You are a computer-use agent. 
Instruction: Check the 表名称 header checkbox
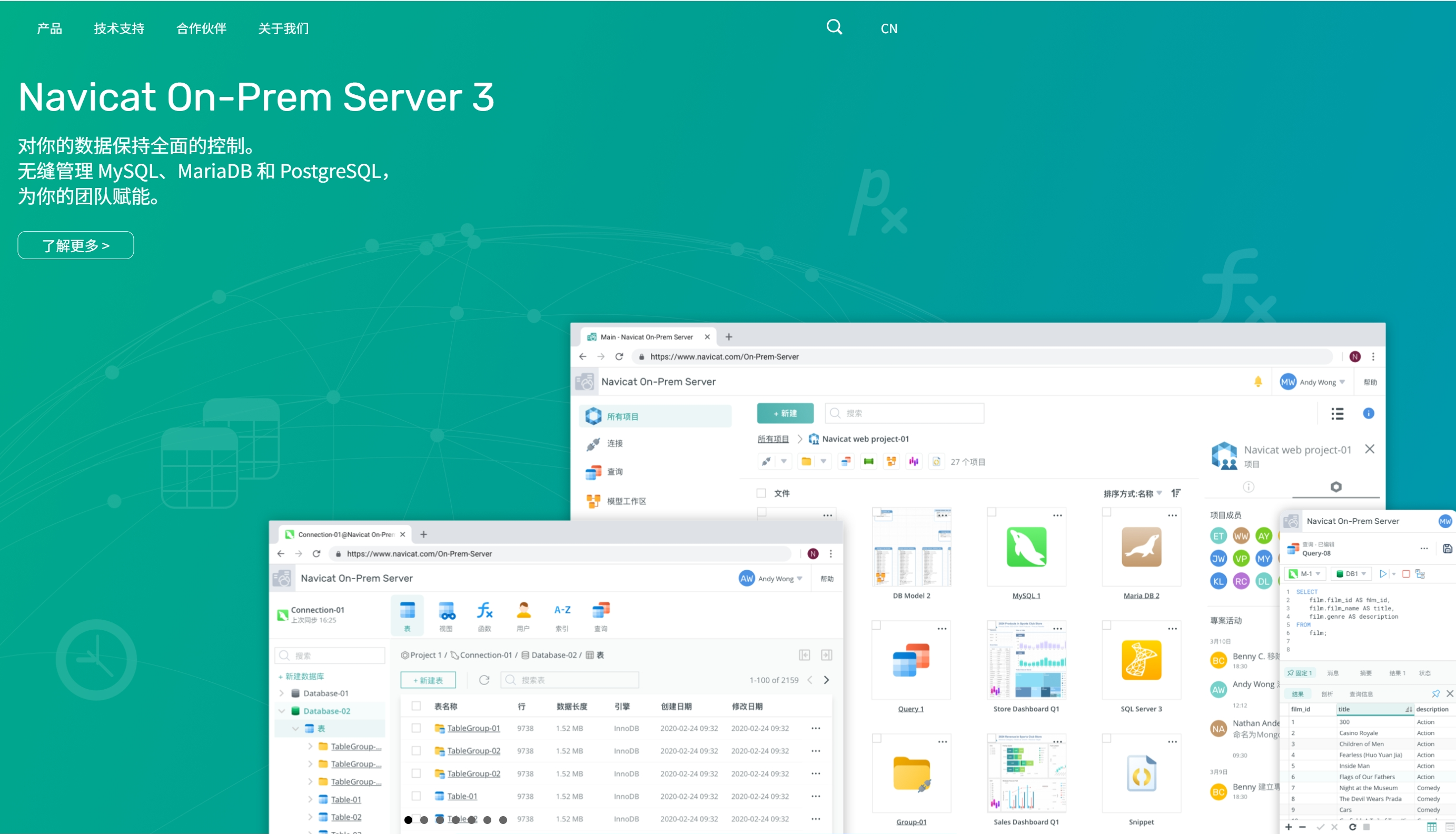pos(417,706)
